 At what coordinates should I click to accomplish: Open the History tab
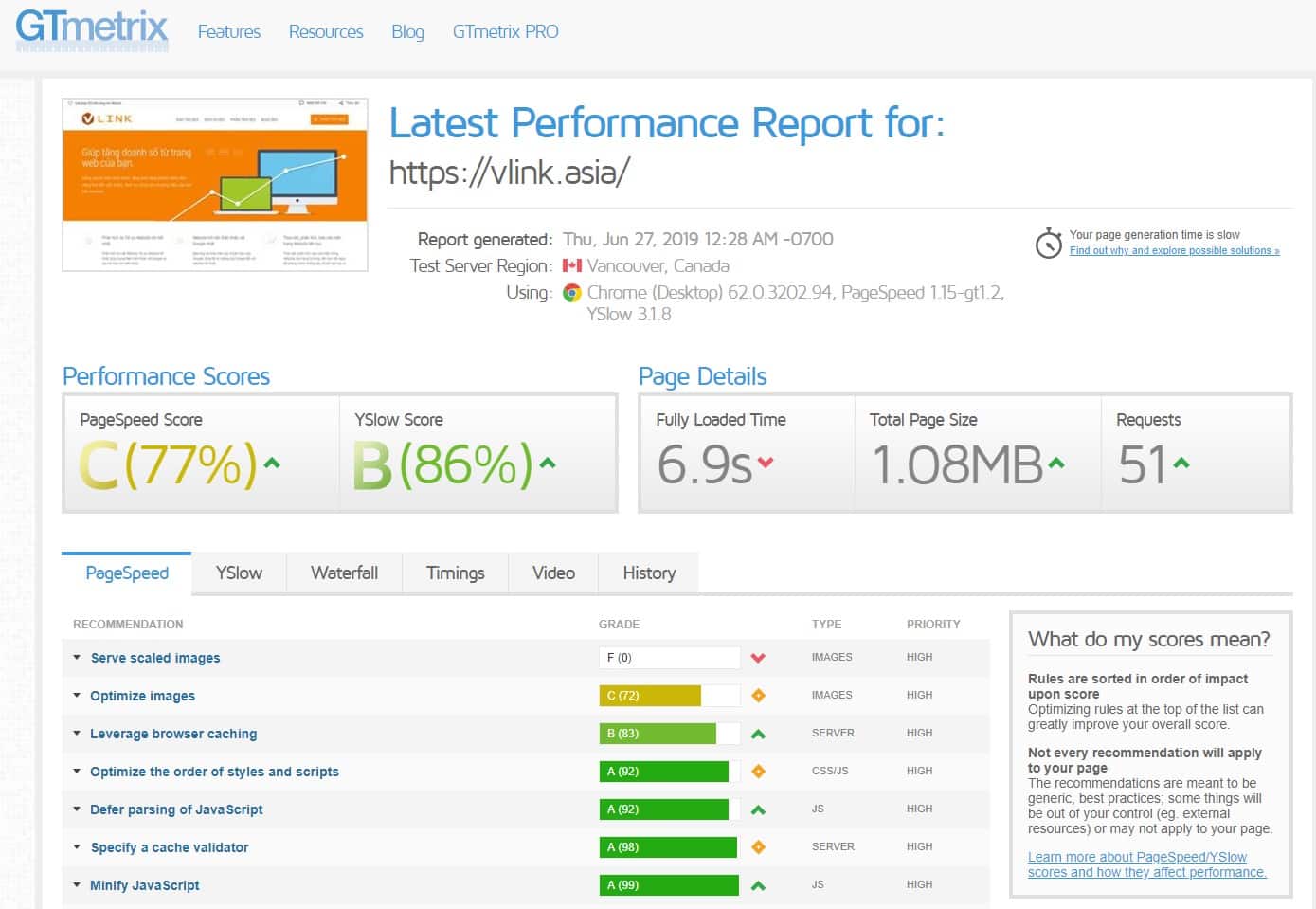coord(649,573)
